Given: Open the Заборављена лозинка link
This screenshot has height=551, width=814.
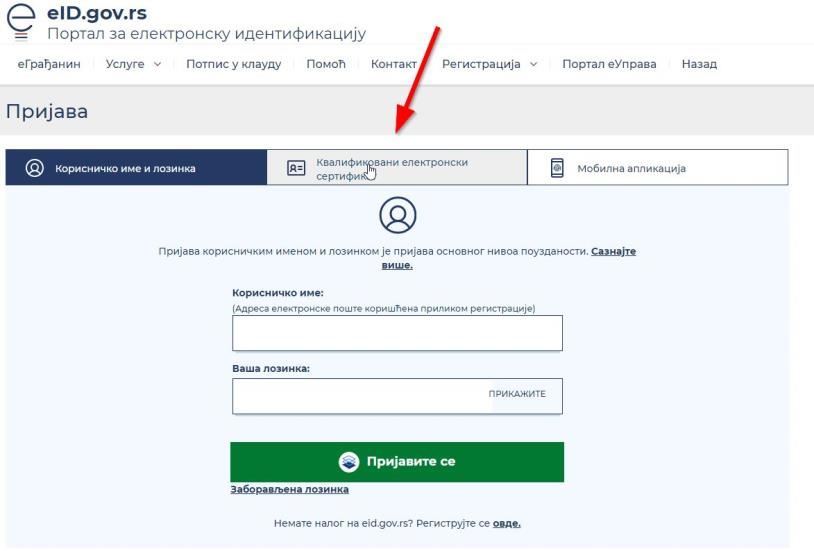Looking at the screenshot, I should 290,489.
